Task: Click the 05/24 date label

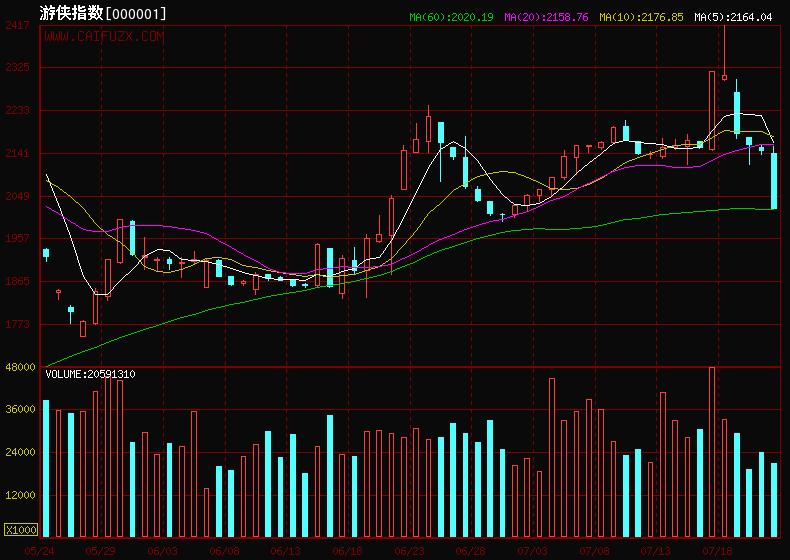Action: pyautogui.click(x=39, y=551)
